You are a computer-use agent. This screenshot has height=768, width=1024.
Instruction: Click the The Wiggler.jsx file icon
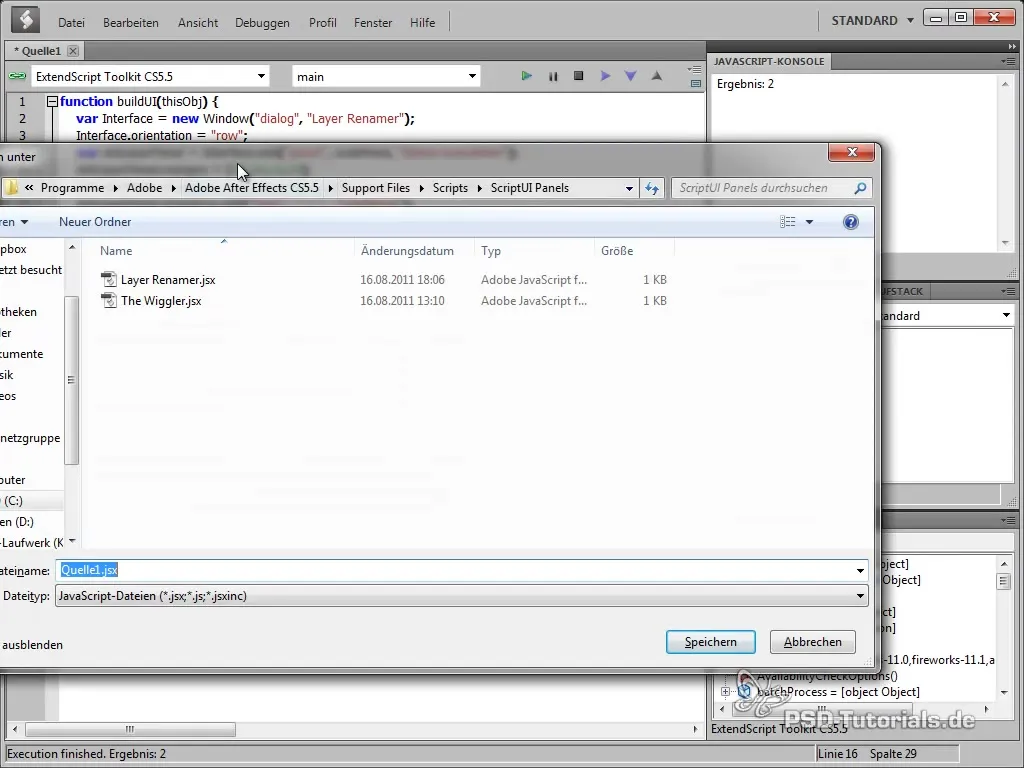[108, 300]
